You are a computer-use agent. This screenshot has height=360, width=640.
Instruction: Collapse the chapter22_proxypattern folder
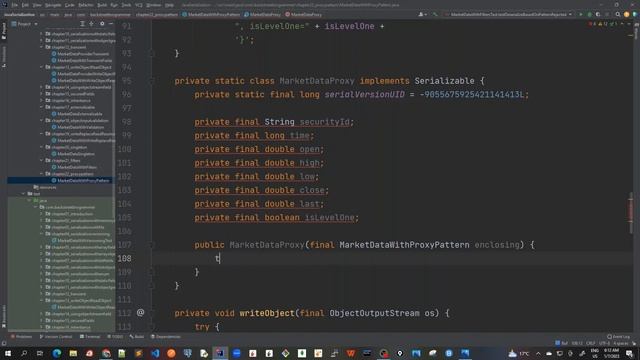tap(42, 174)
